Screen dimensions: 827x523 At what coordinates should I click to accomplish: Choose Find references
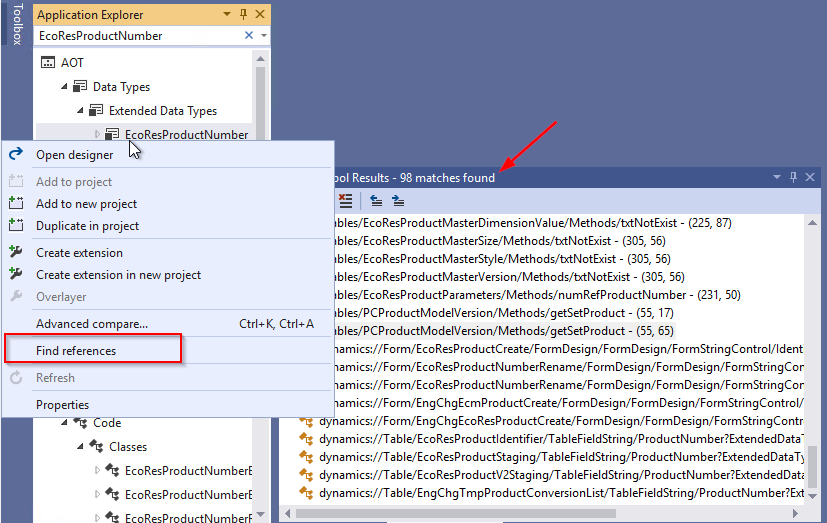76,351
